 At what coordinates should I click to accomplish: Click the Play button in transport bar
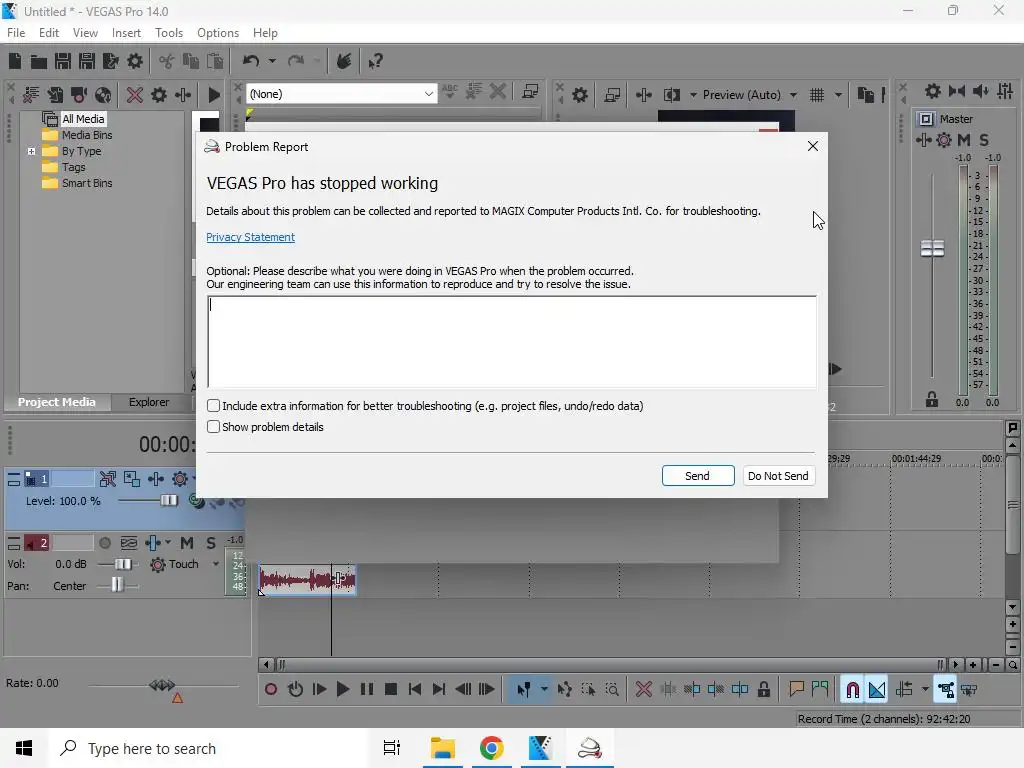pyautogui.click(x=342, y=689)
